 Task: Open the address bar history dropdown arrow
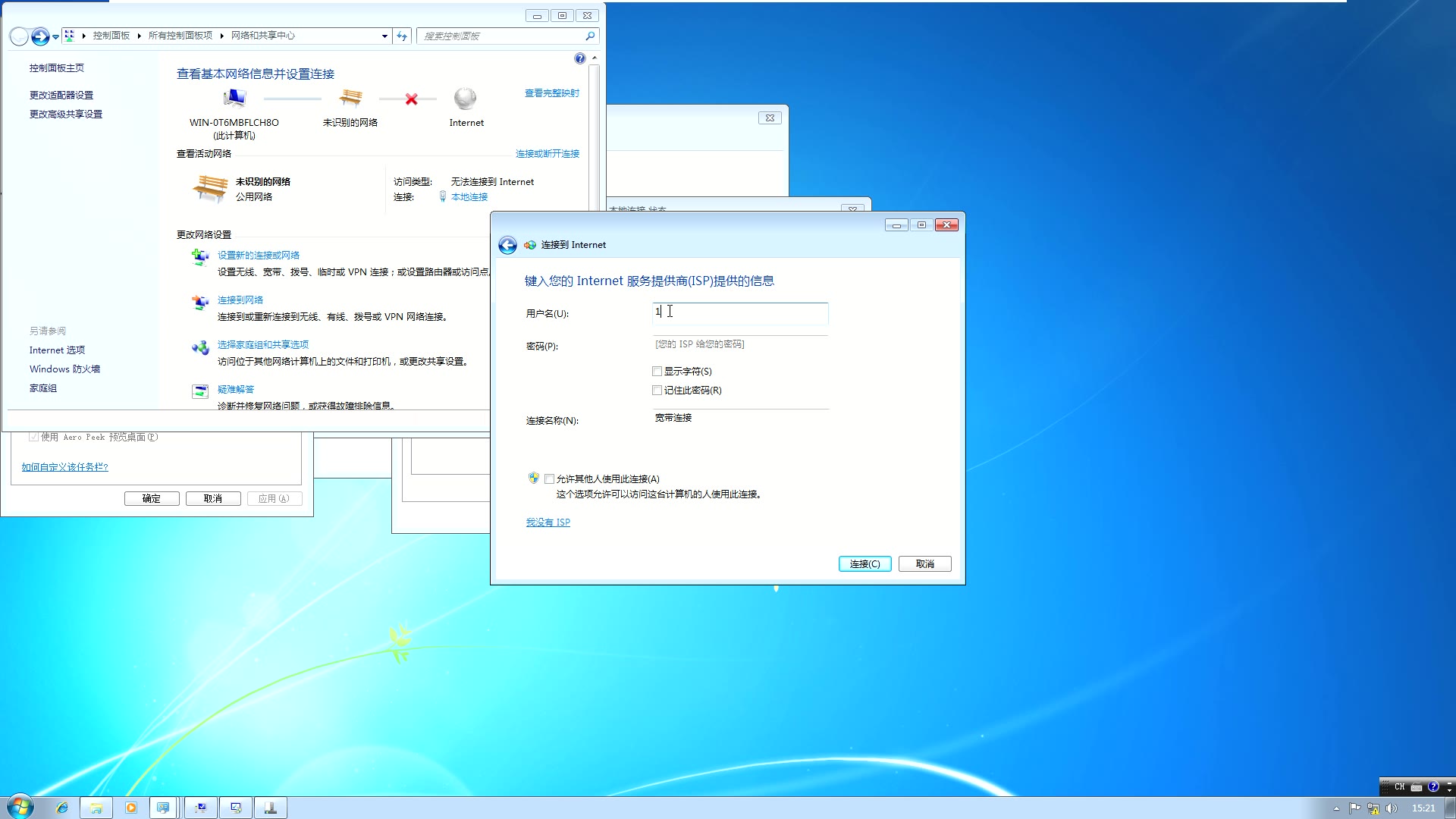[384, 36]
